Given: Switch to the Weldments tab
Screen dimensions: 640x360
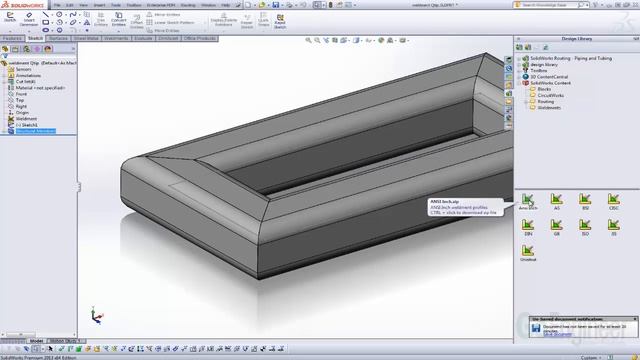Looking at the screenshot, I should [x=116, y=38].
